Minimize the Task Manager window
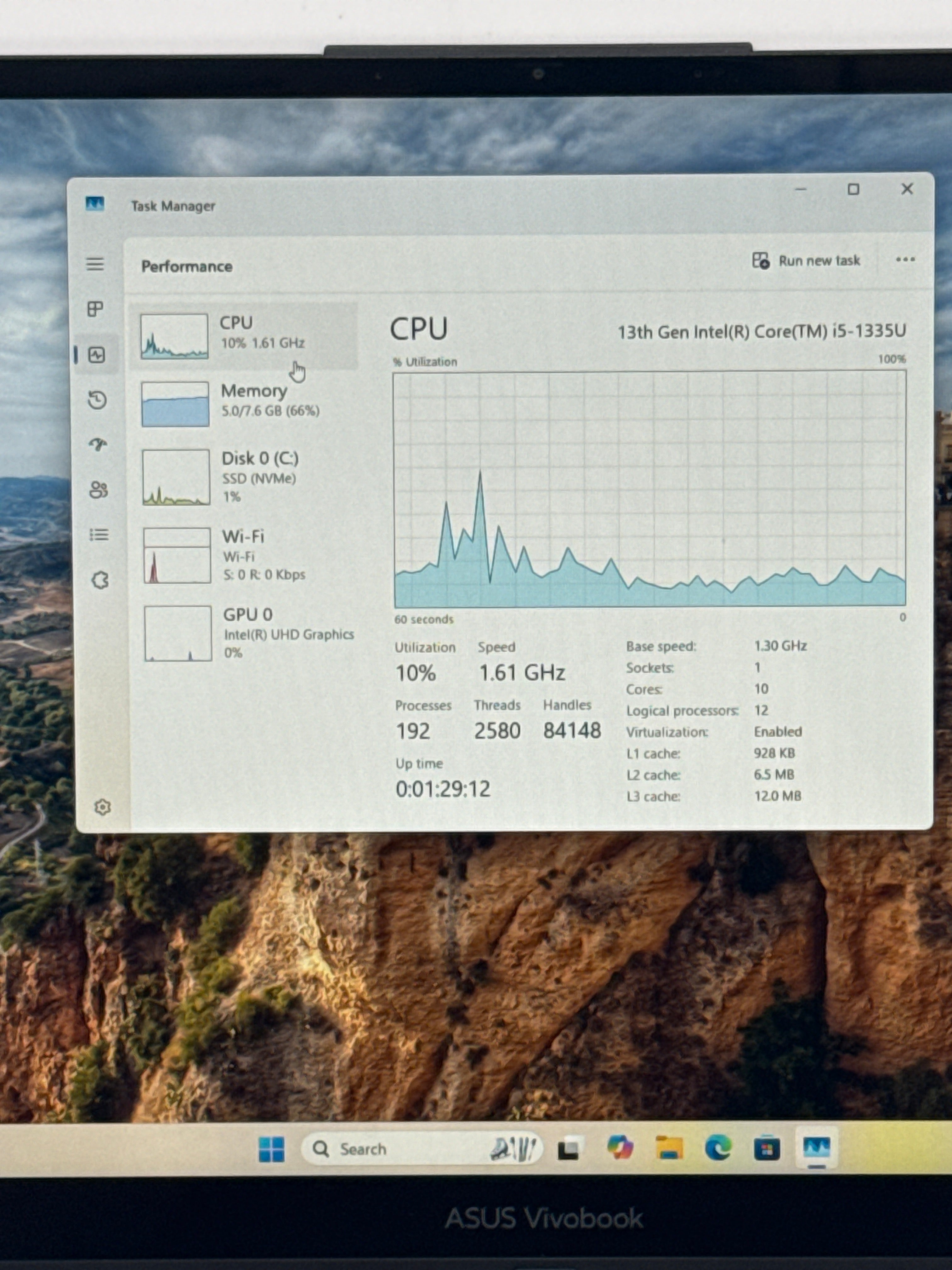 click(801, 190)
